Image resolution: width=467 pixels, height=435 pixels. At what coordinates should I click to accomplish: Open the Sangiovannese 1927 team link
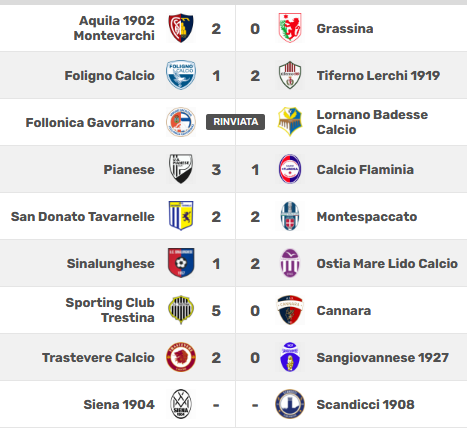pos(383,357)
